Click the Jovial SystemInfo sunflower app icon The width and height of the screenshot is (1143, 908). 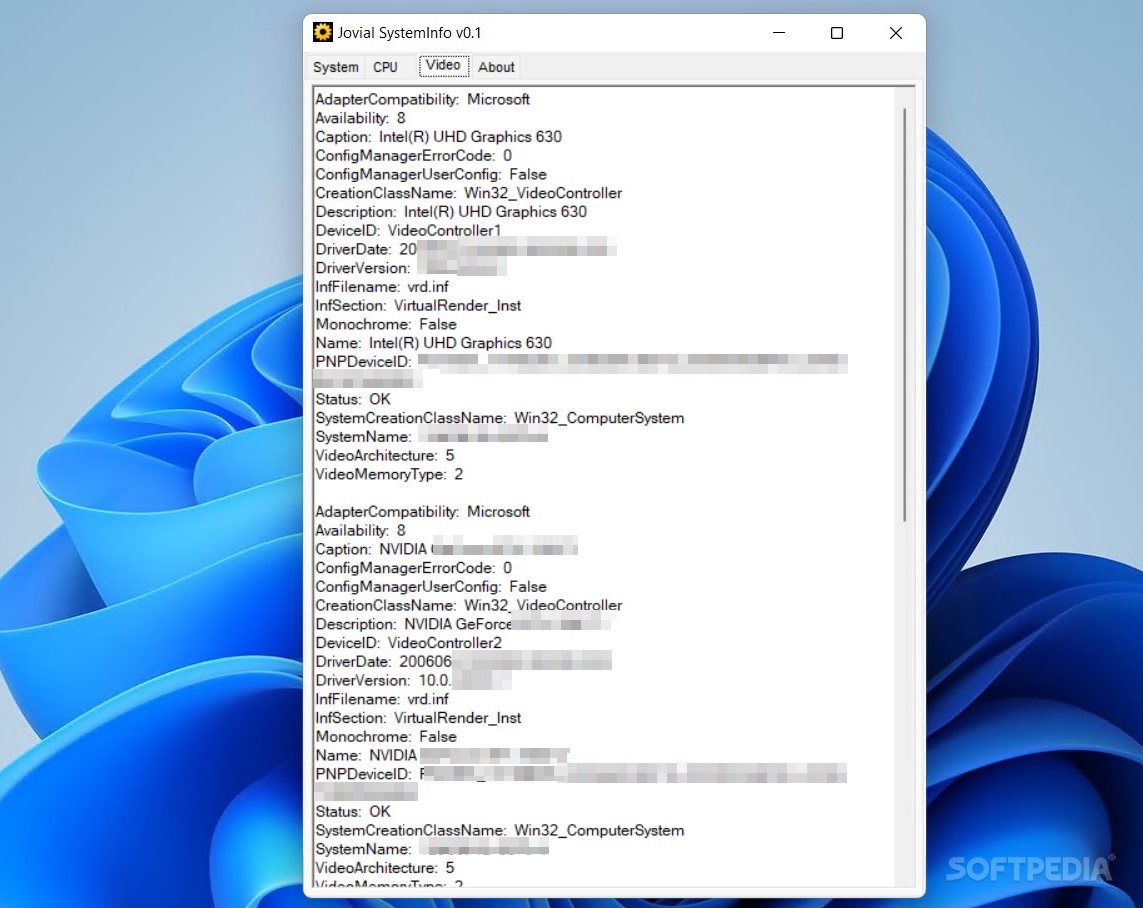(322, 32)
